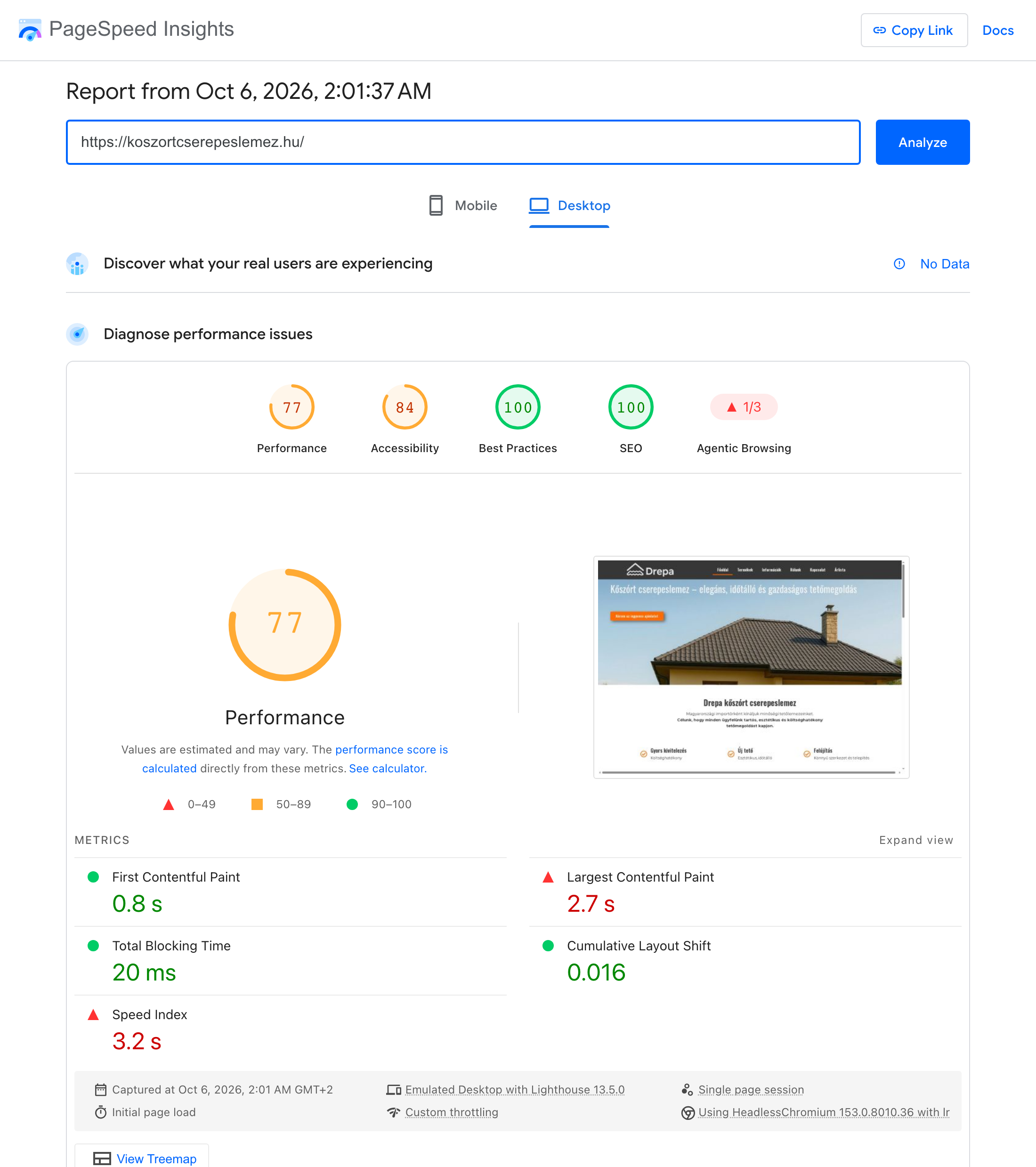Open the No Data link

[945, 264]
